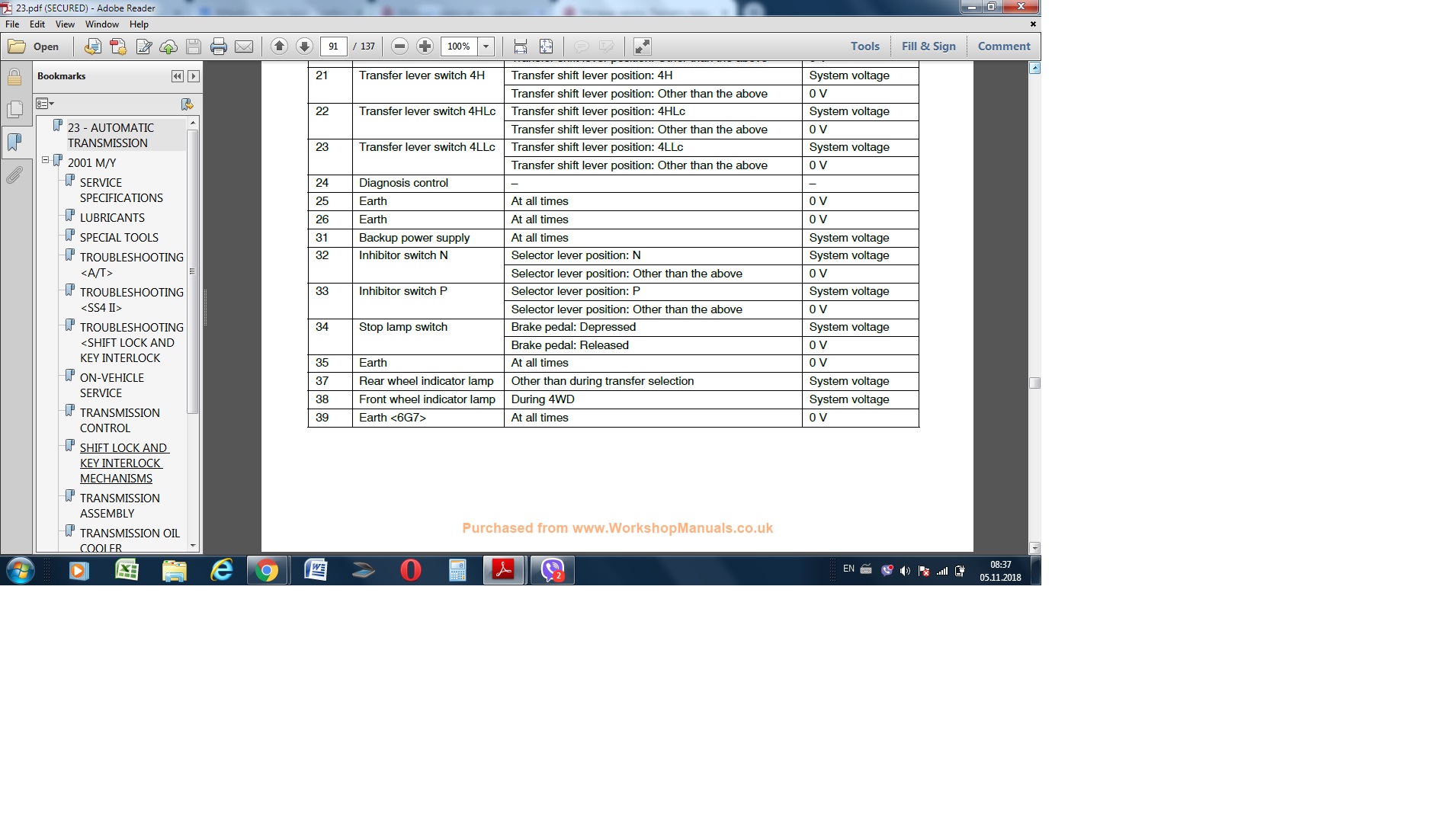The width and height of the screenshot is (1456, 814).
Task: Open the Tools pane
Action: [865, 46]
